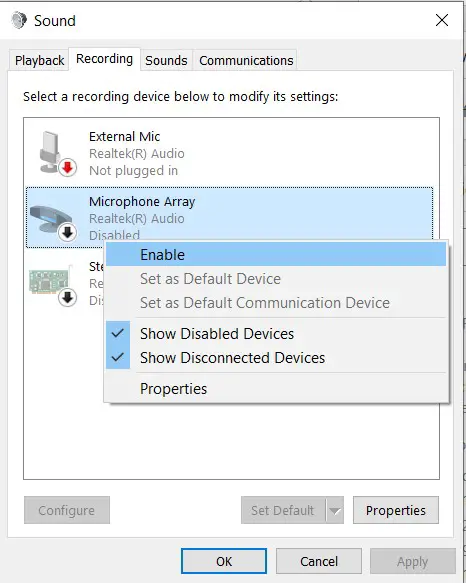The height and width of the screenshot is (583, 466).
Task: Click the OK button
Action: 224,561
